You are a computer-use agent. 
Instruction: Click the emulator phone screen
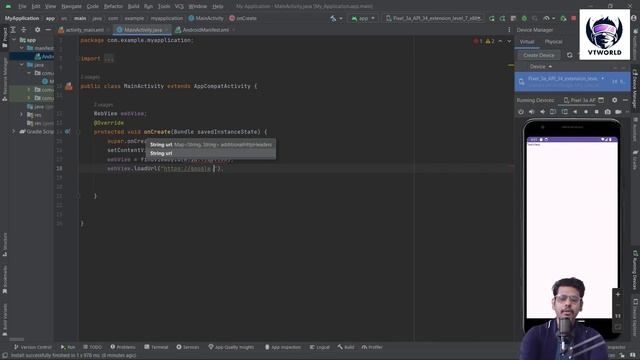pyautogui.click(x=571, y=229)
